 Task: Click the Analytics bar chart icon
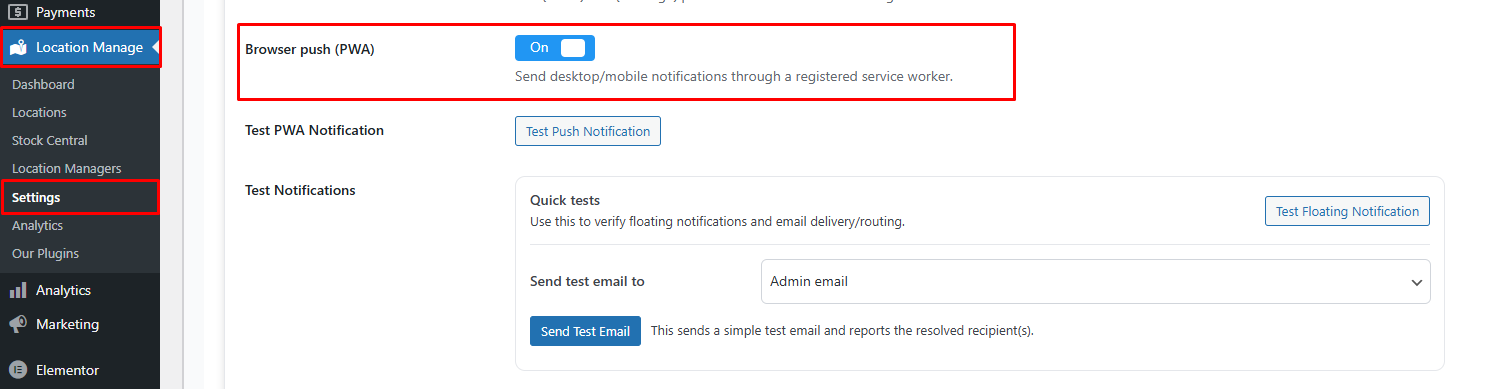coord(18,290)
